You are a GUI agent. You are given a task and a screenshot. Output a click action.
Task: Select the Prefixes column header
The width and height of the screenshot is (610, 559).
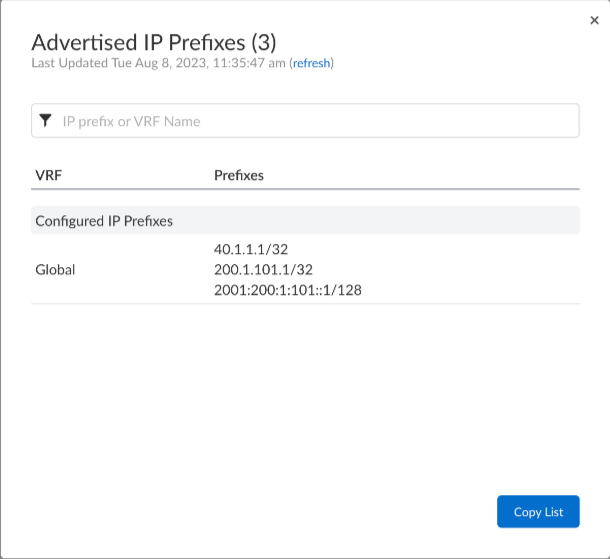239,175
